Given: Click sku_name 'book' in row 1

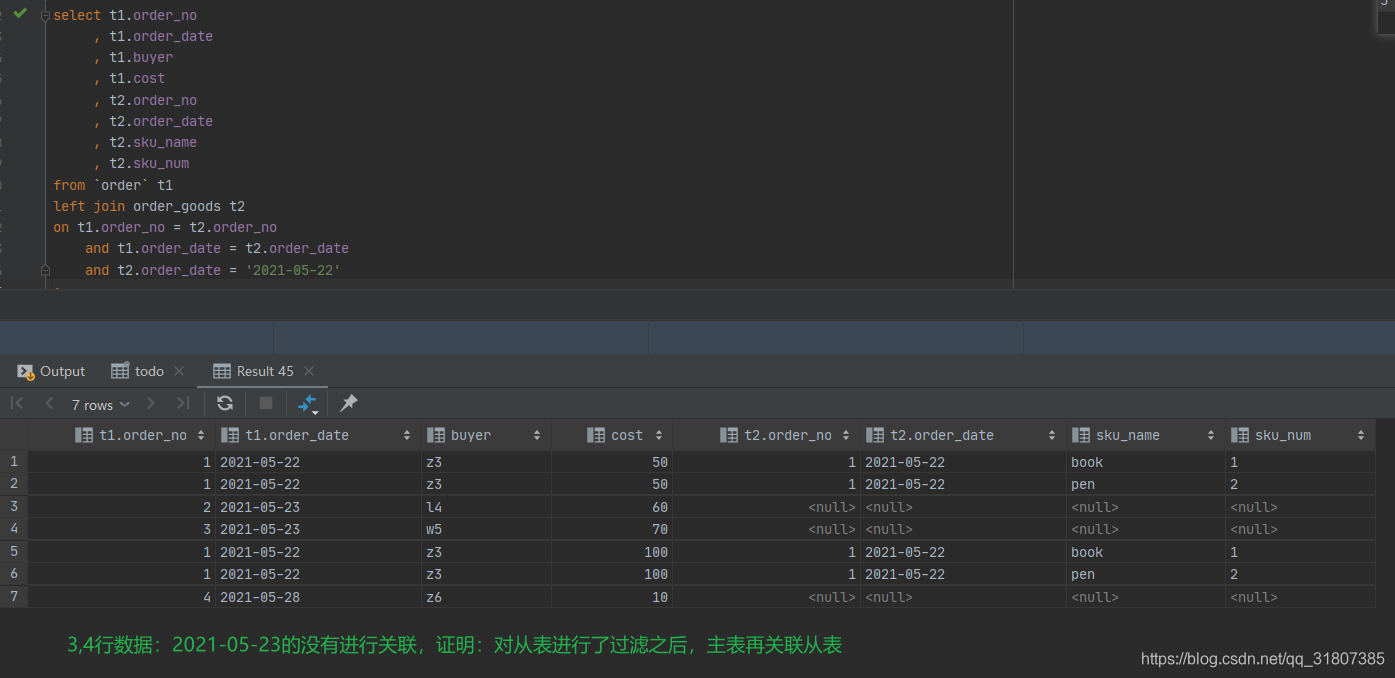Looking at the screenshot, I should point(1146,462).
